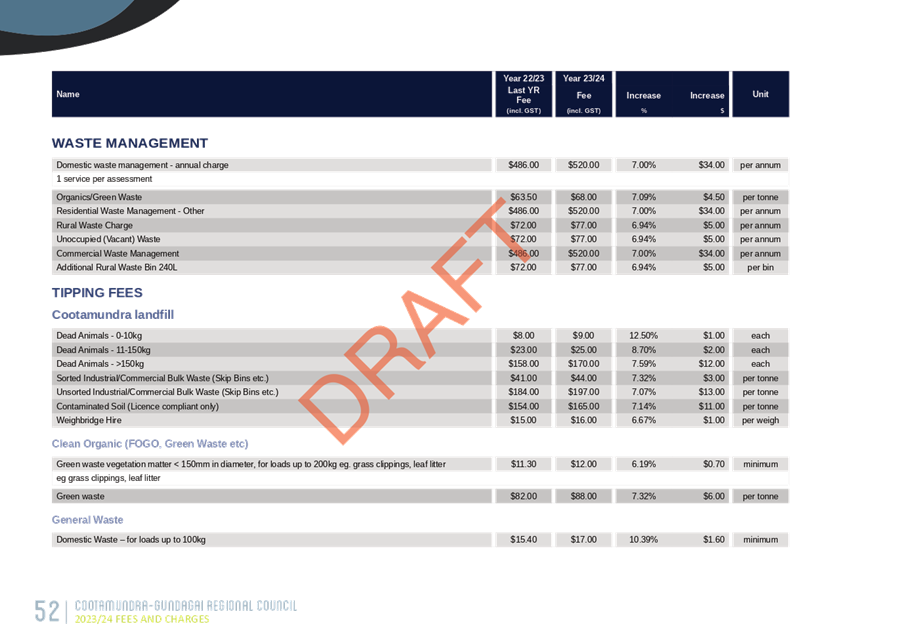Select the $68.00 Organics/Green Waste new fee
907x626 pixels.
(x=584, y=197)
